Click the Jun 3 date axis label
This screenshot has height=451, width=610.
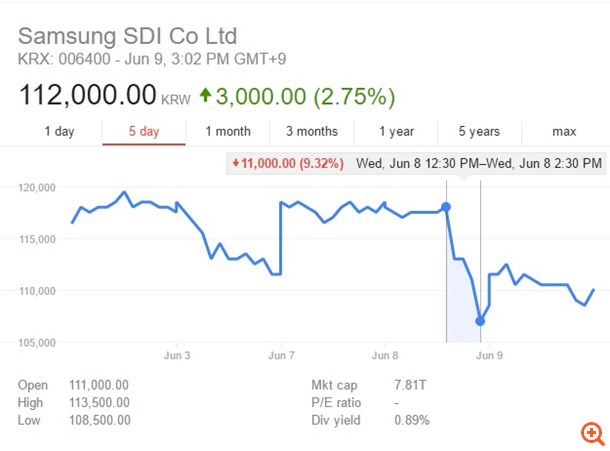tap(177, 354)
